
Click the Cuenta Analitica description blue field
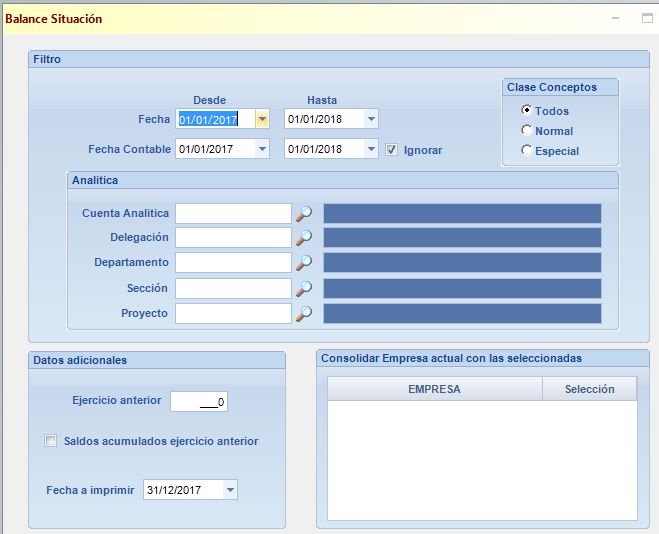coord(462,213)
